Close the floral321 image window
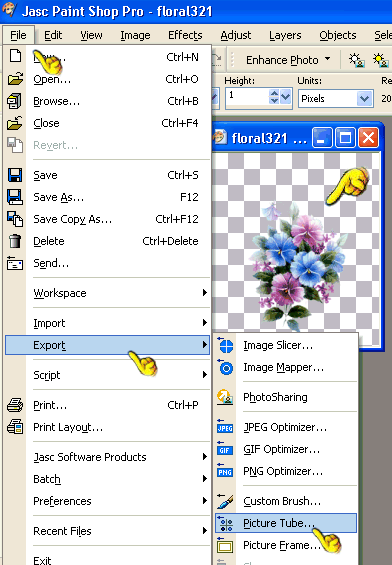The height and width of the screenshot is (565, 392). point(368,138)
